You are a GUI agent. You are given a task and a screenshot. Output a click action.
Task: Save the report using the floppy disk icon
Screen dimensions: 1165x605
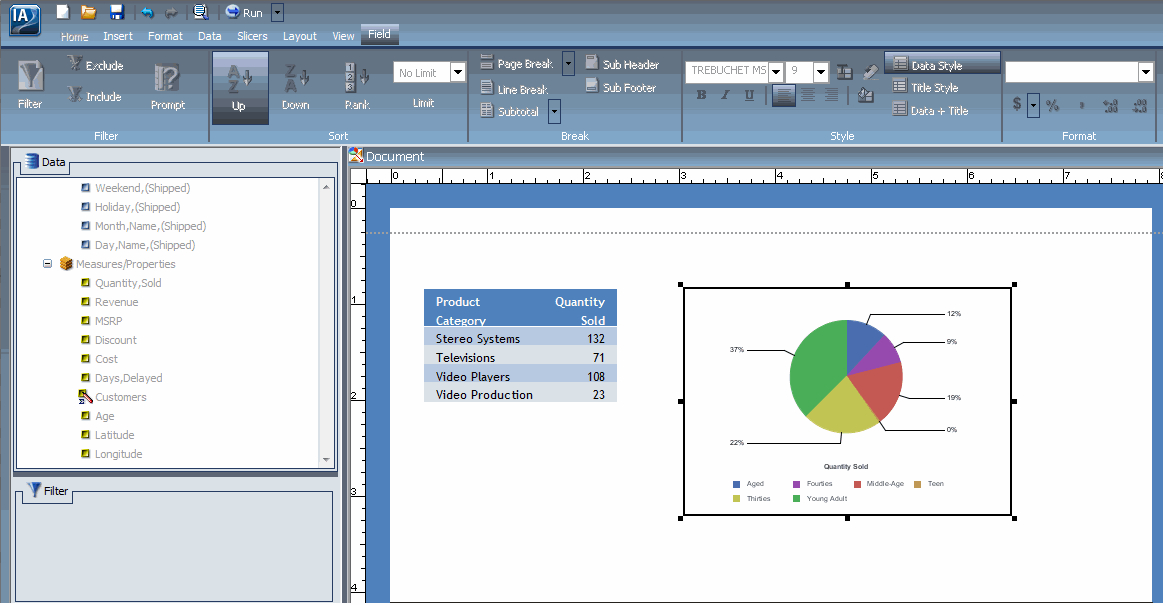(117, 12)
